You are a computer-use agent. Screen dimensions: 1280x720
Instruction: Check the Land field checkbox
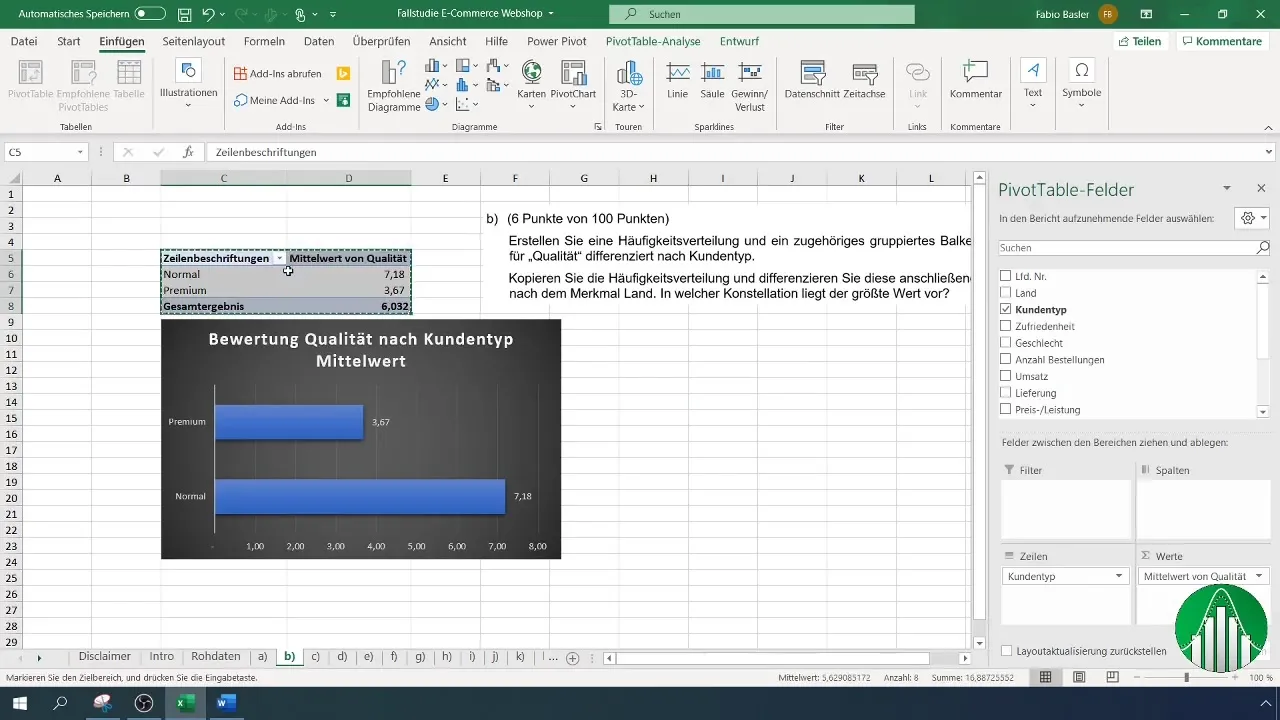click(x=1006, y=293)
